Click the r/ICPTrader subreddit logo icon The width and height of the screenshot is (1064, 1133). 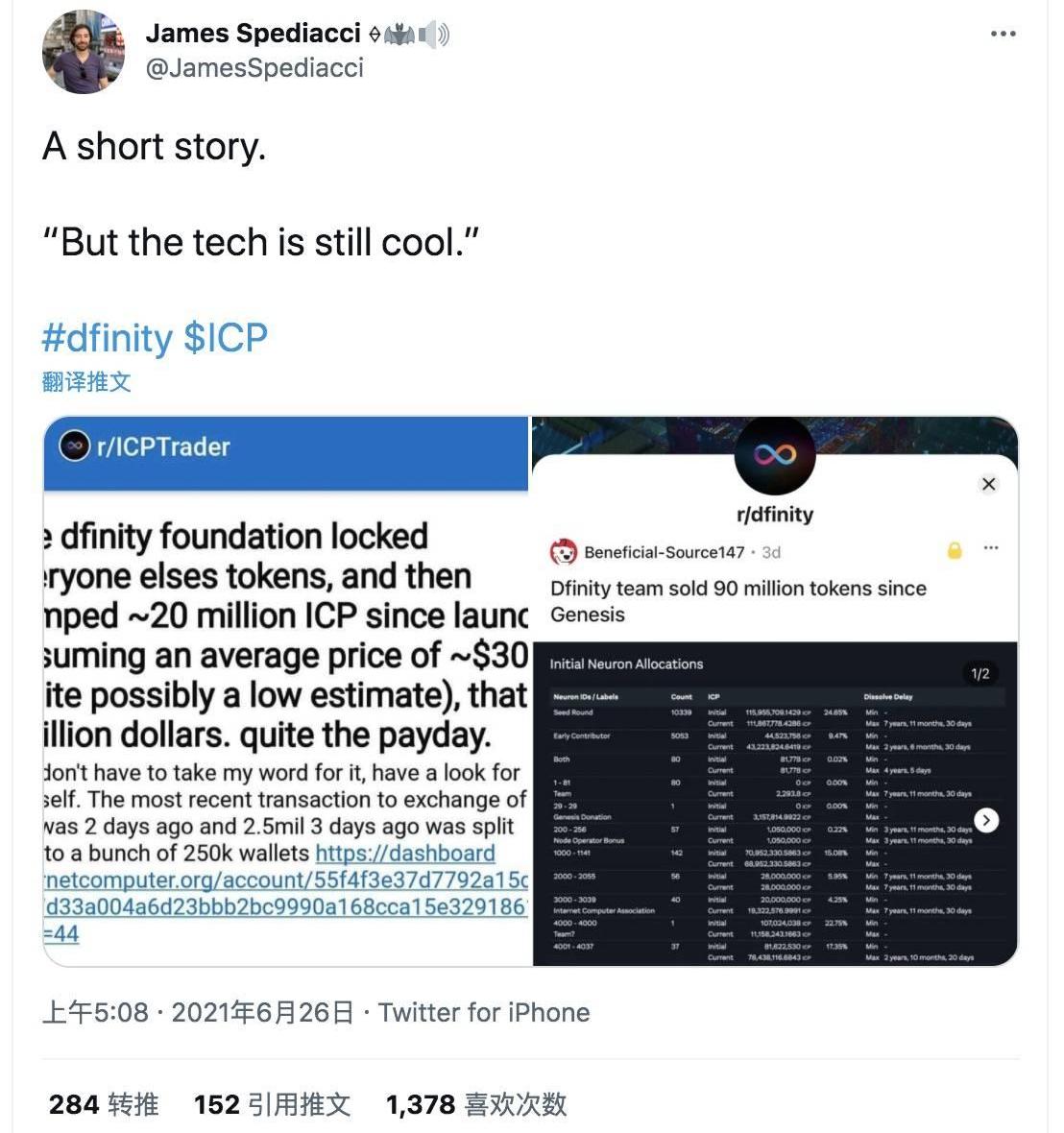click(x=75, y=446)
